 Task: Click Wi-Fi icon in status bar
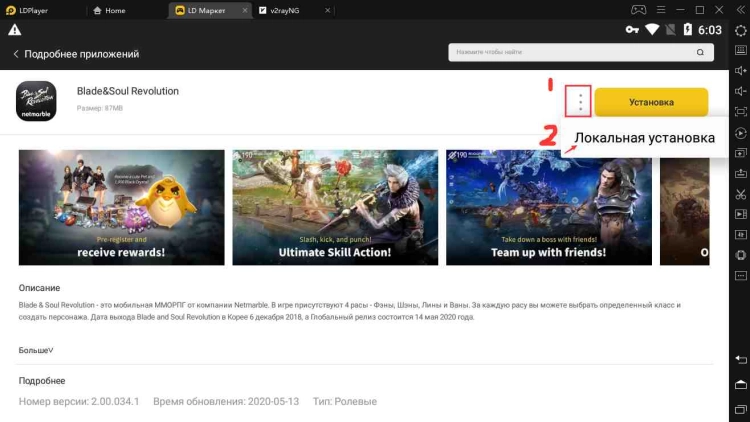pyautogui.click(x=652, y=30)
